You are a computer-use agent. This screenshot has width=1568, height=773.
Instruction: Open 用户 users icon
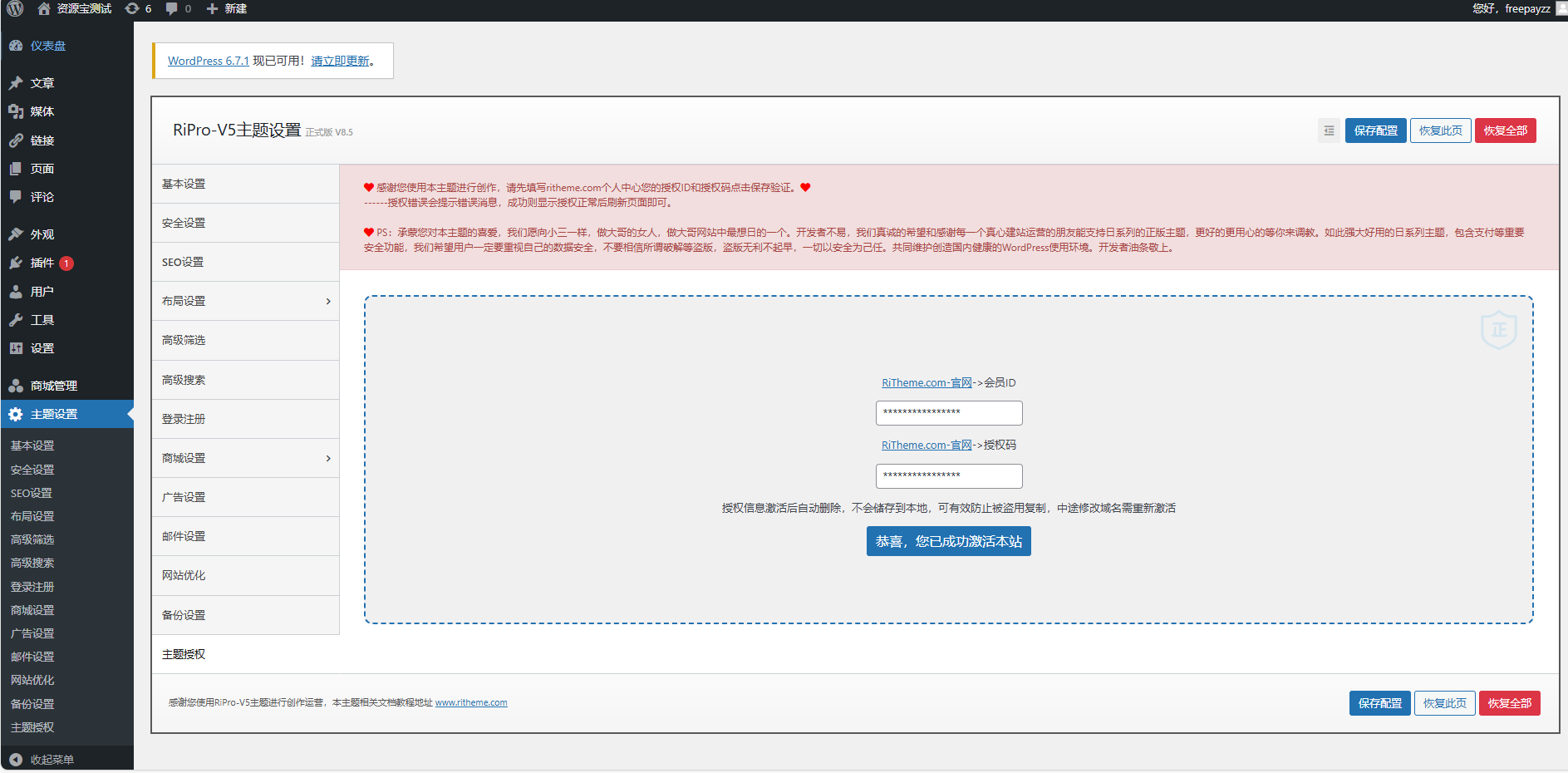(x=16, y=292)
